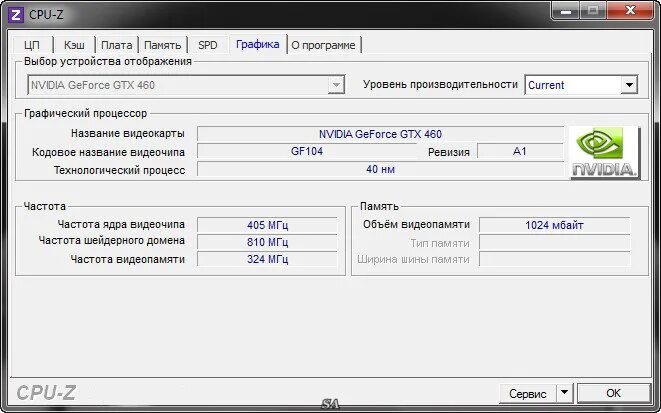Click the OK button
Viewport: 661px width, 413px height.
click(613, 393)
